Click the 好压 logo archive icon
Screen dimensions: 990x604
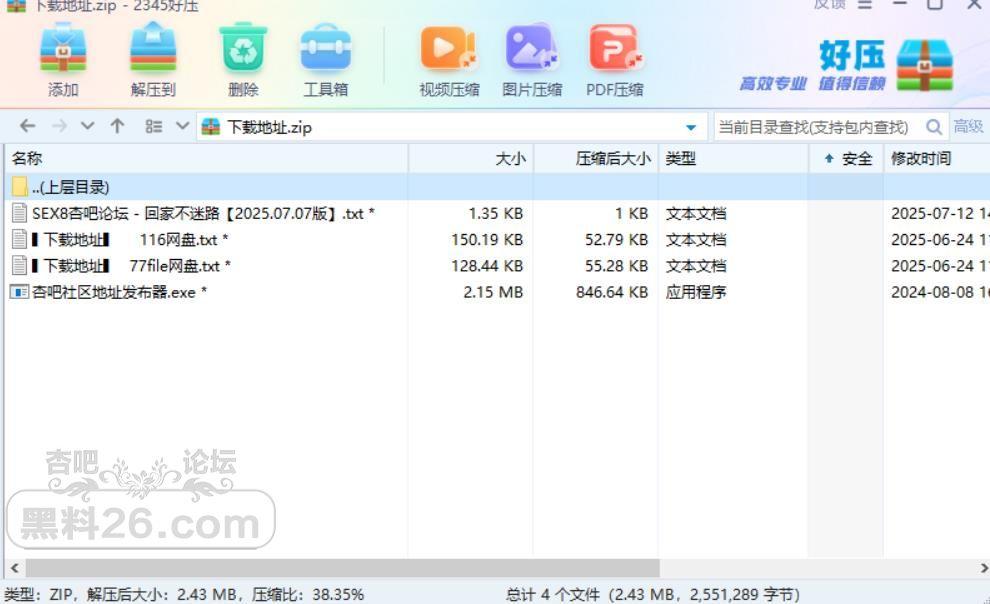[924, 65]
